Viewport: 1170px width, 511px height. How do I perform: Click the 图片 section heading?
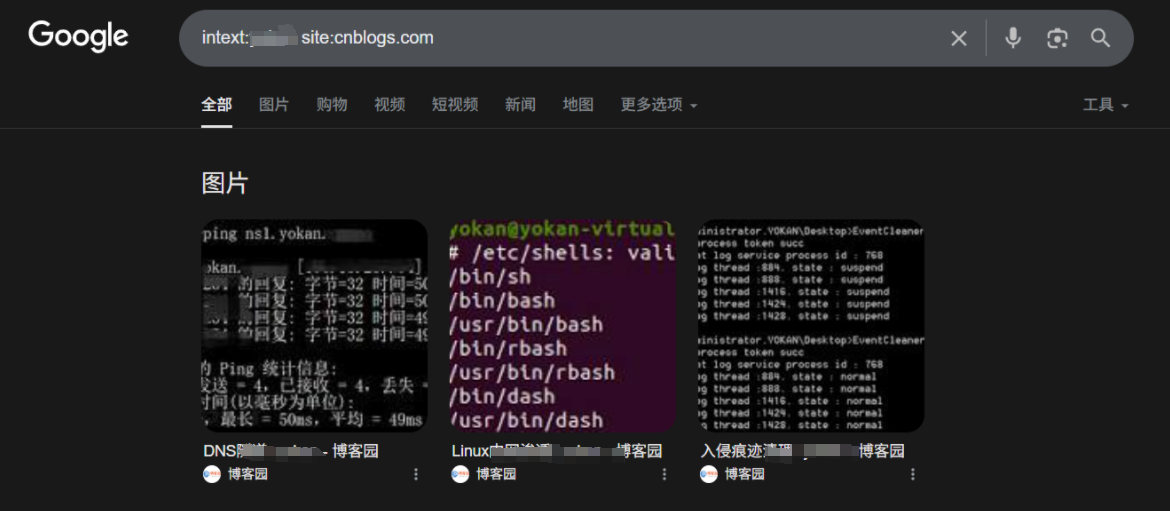tap(225, 183)
